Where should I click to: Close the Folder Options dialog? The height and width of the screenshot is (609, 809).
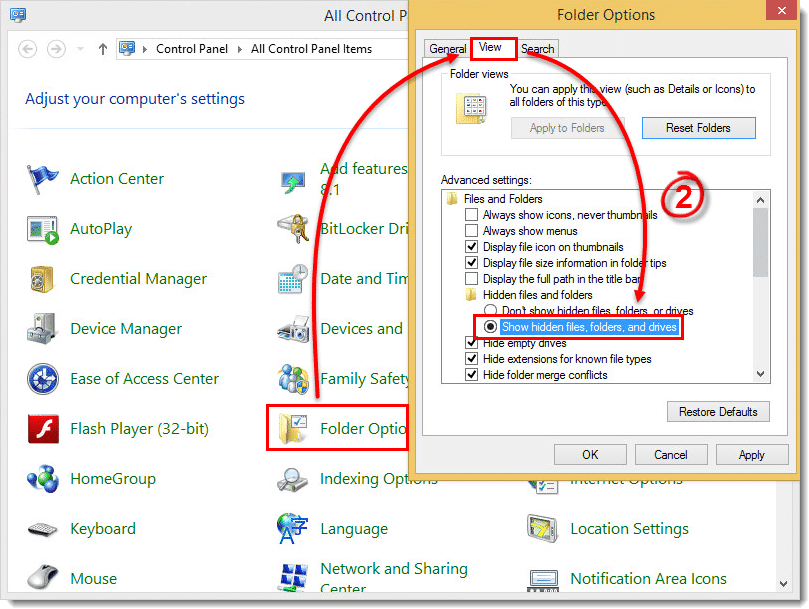782,10
